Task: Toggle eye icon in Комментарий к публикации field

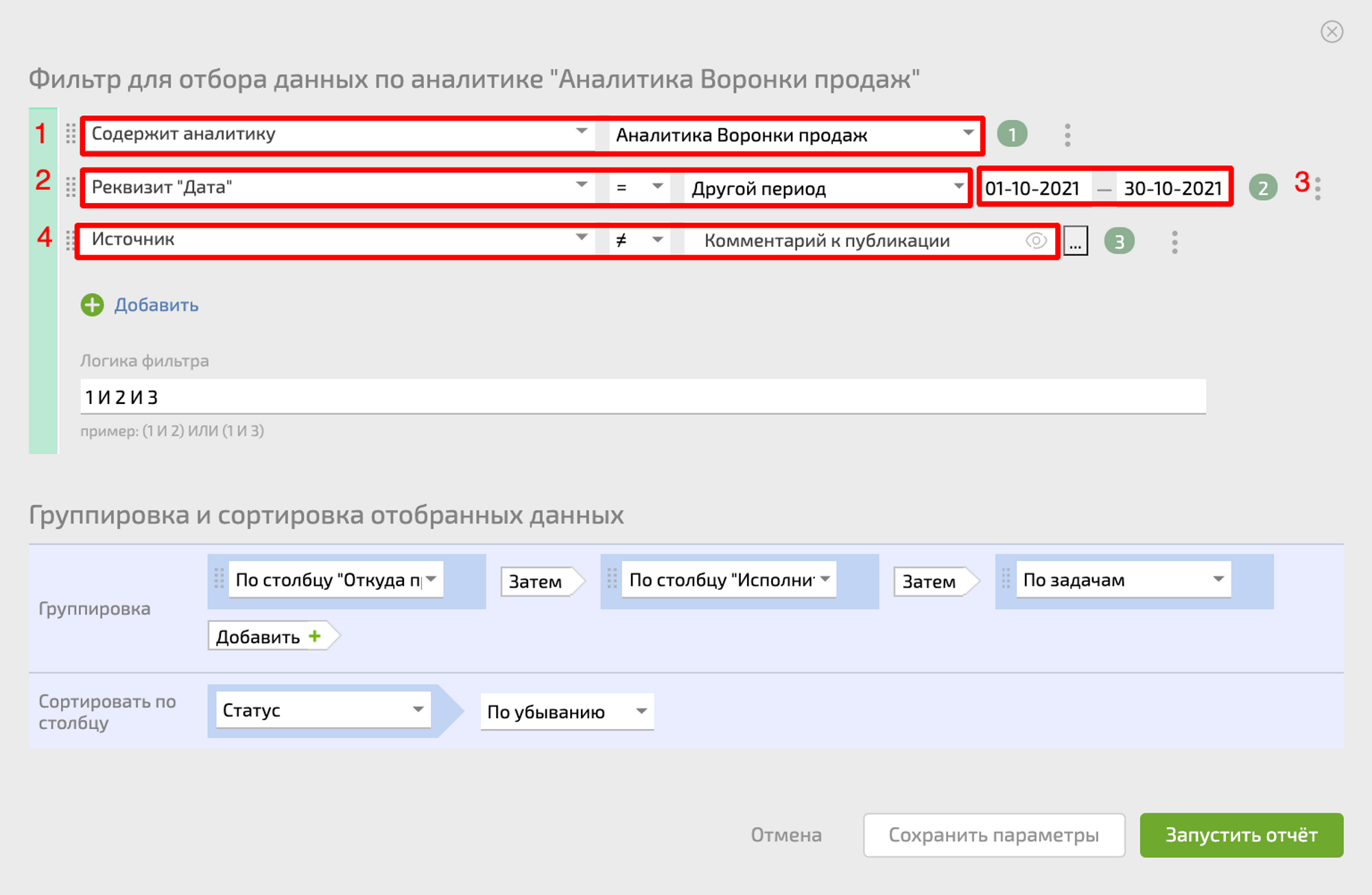Action: click(1035, 241)
